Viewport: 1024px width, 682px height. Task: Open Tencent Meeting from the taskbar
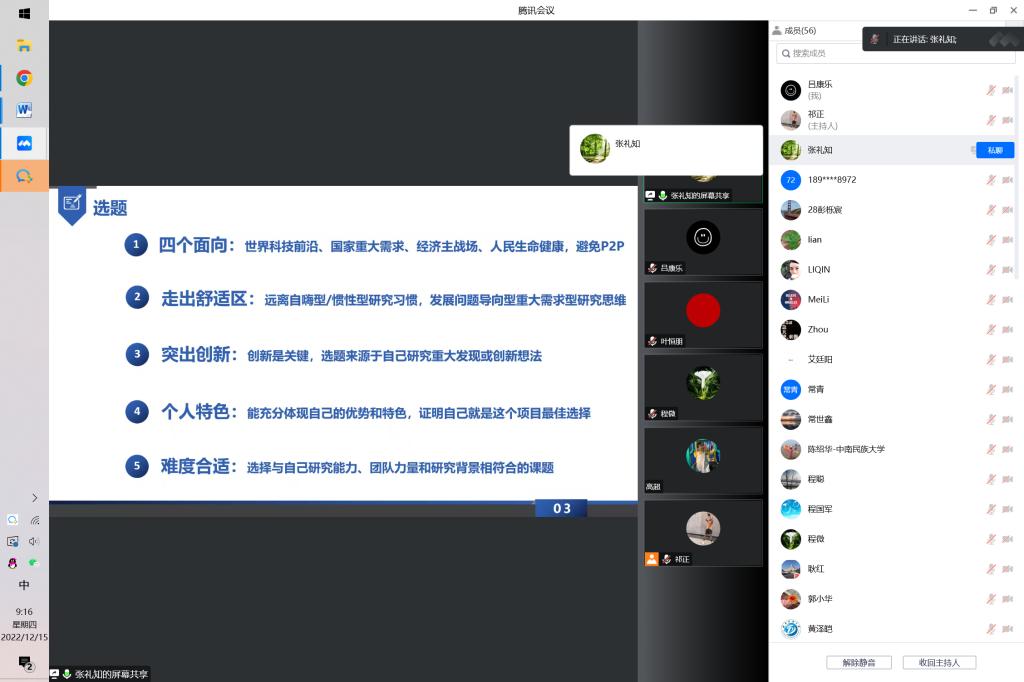click(24, 143)
